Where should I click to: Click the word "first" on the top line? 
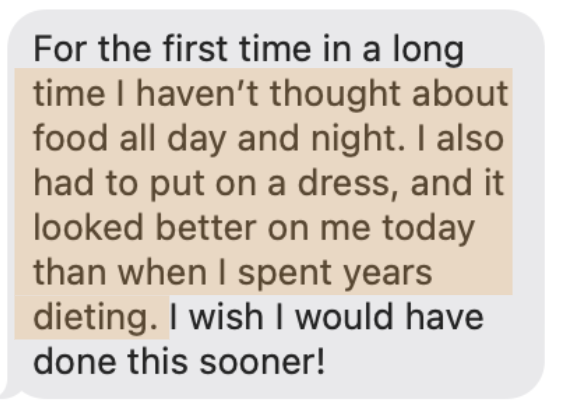click(x=195, y=48)
